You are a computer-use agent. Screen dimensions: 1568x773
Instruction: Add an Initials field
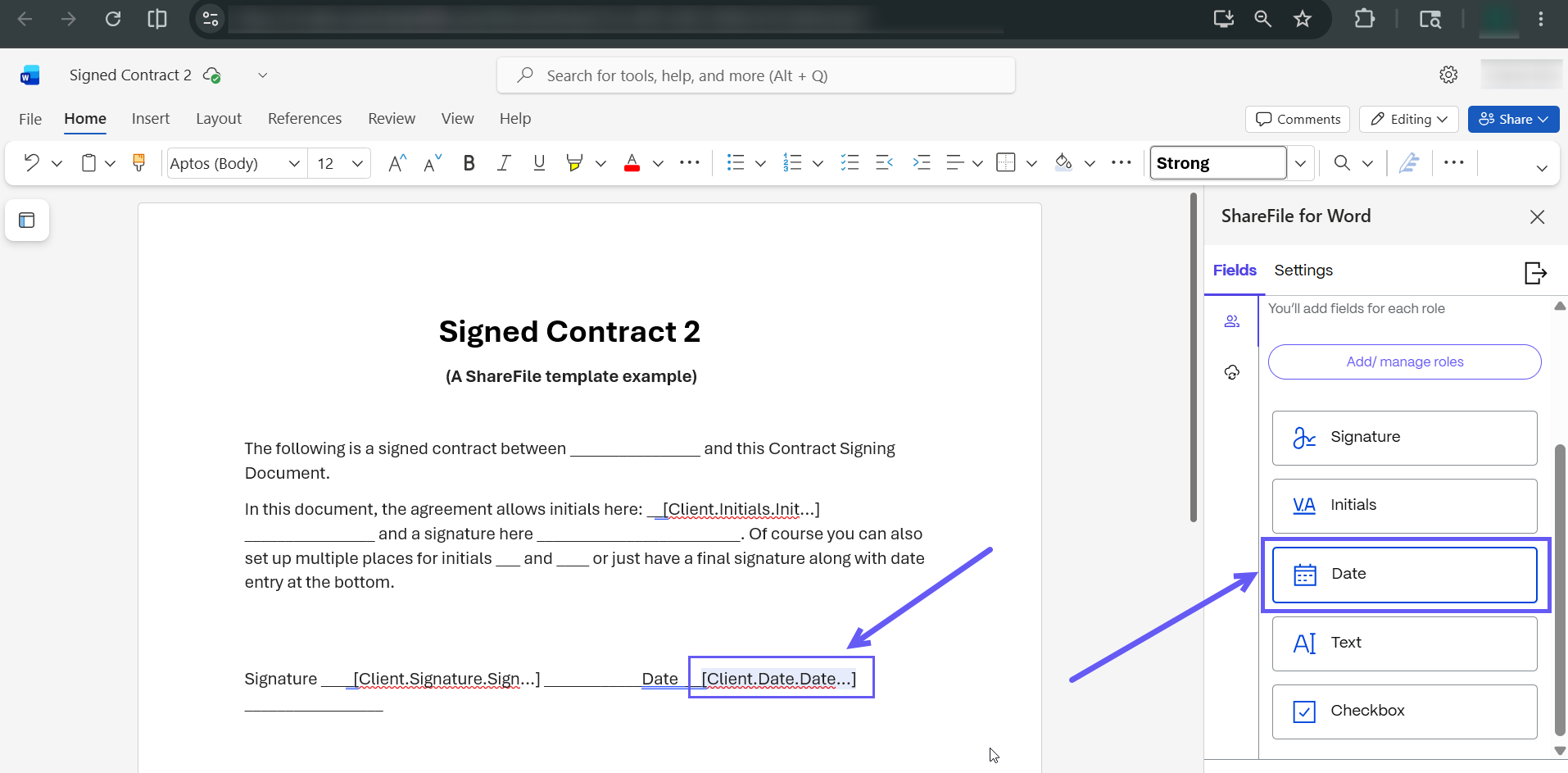tap(1405, 506)
